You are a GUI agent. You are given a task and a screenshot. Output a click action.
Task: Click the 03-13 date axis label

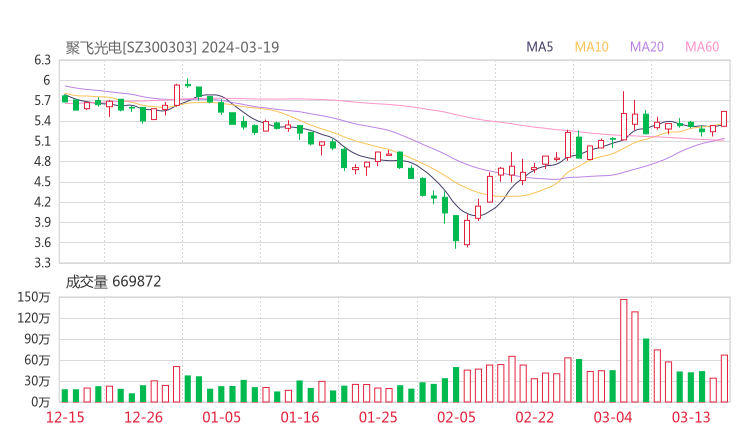pyautogui.click(x=691, y=417)
